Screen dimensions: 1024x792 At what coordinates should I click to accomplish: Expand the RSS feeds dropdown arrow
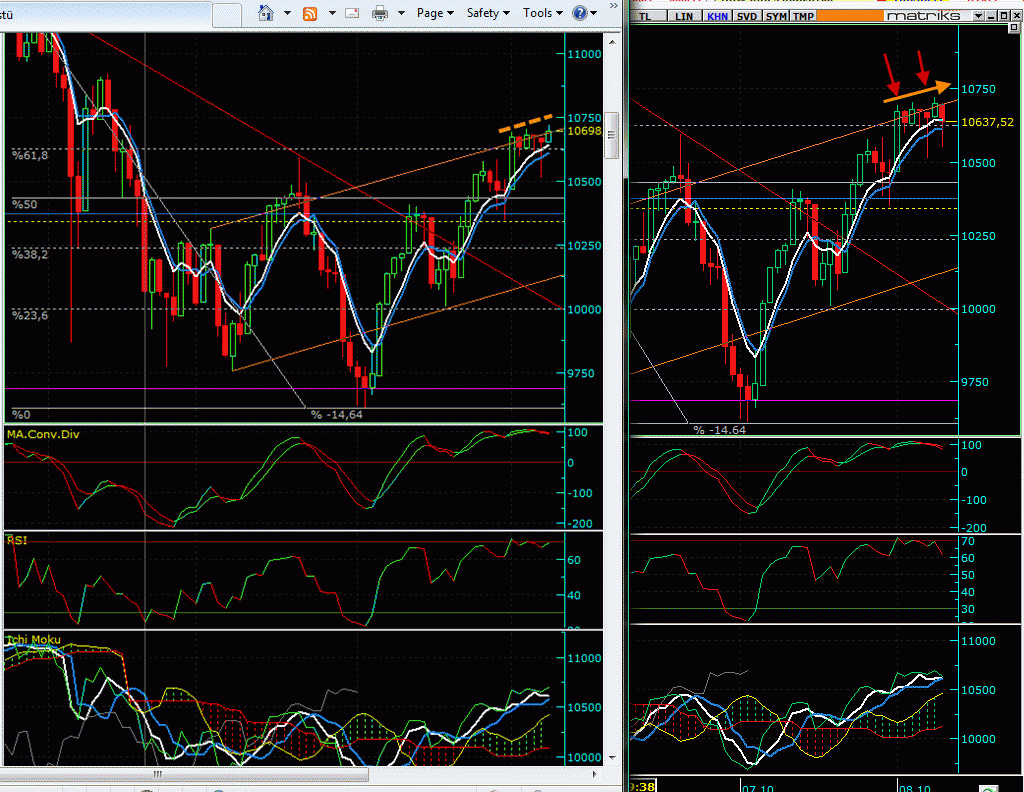(x=332, y=13)
